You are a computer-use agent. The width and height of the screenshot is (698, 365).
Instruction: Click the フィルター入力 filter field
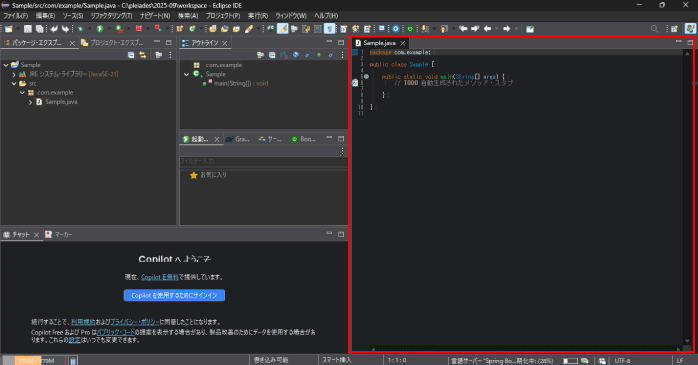click(x=263, y=161)
